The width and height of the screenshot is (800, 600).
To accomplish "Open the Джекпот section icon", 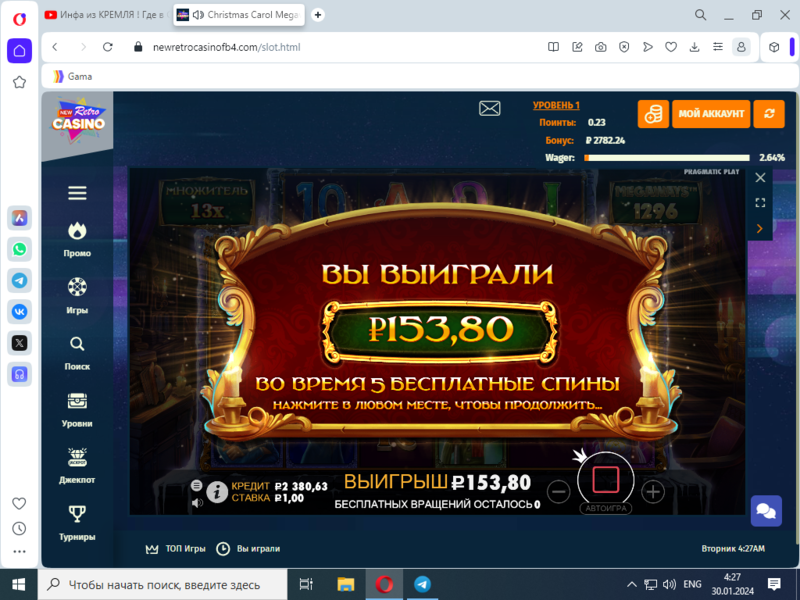I will [77, 458].
